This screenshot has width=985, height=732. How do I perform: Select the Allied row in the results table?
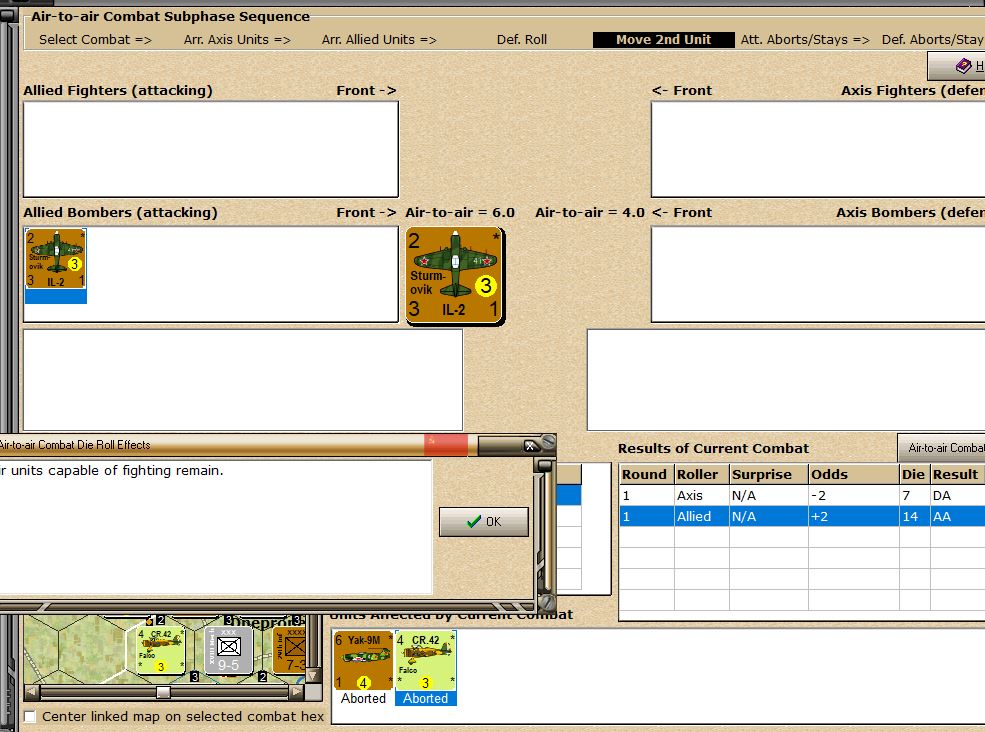pos(802,516)
